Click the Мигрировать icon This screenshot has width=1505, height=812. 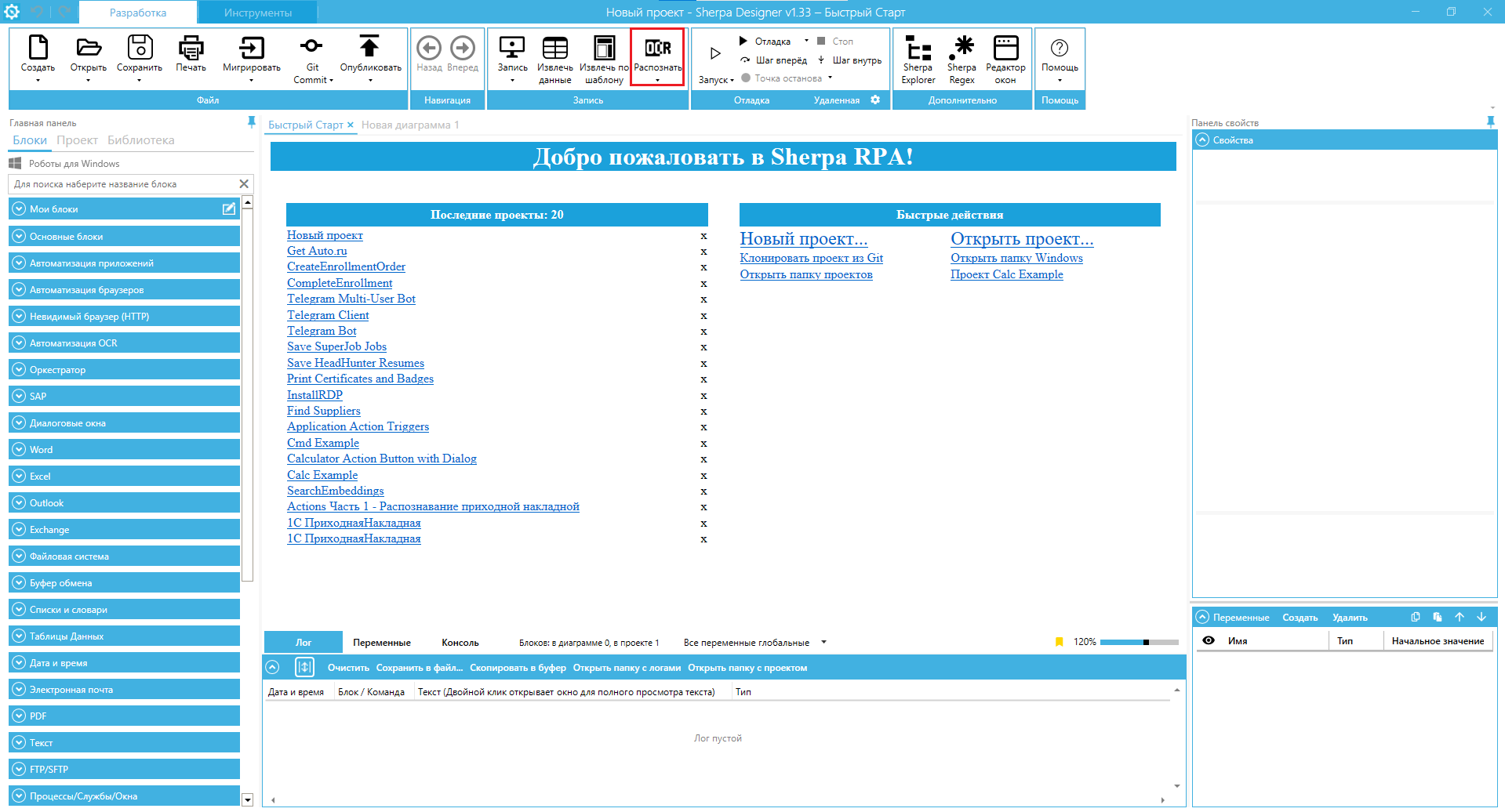pos(251,49)
